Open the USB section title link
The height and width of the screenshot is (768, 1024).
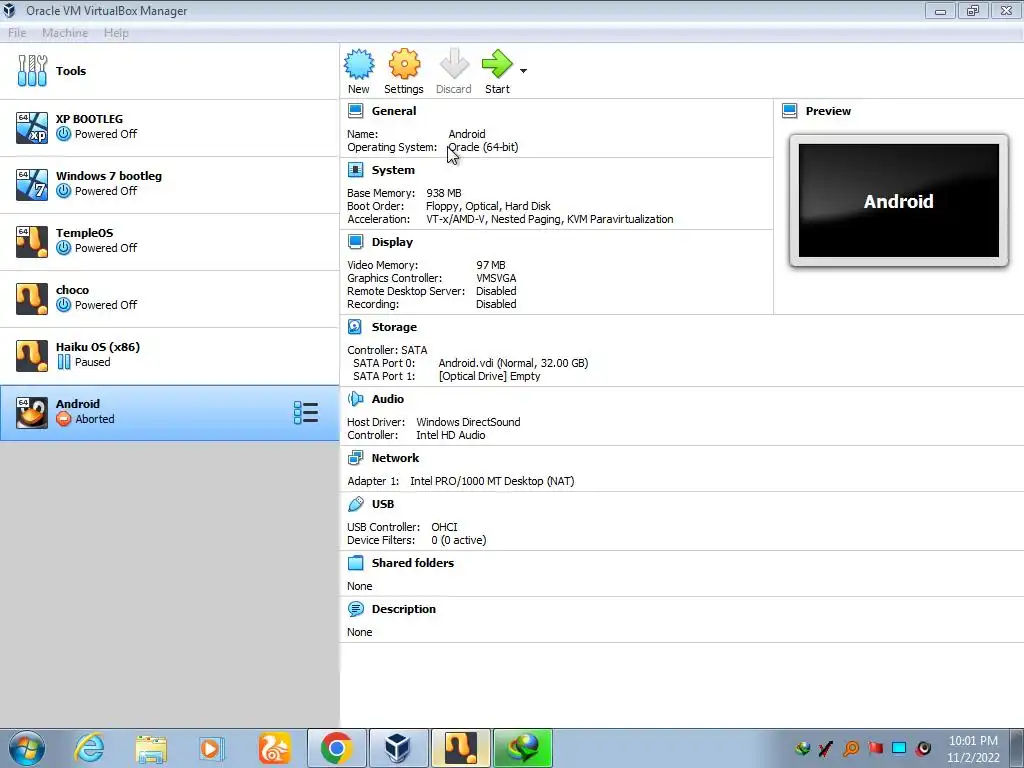[383, 504]
